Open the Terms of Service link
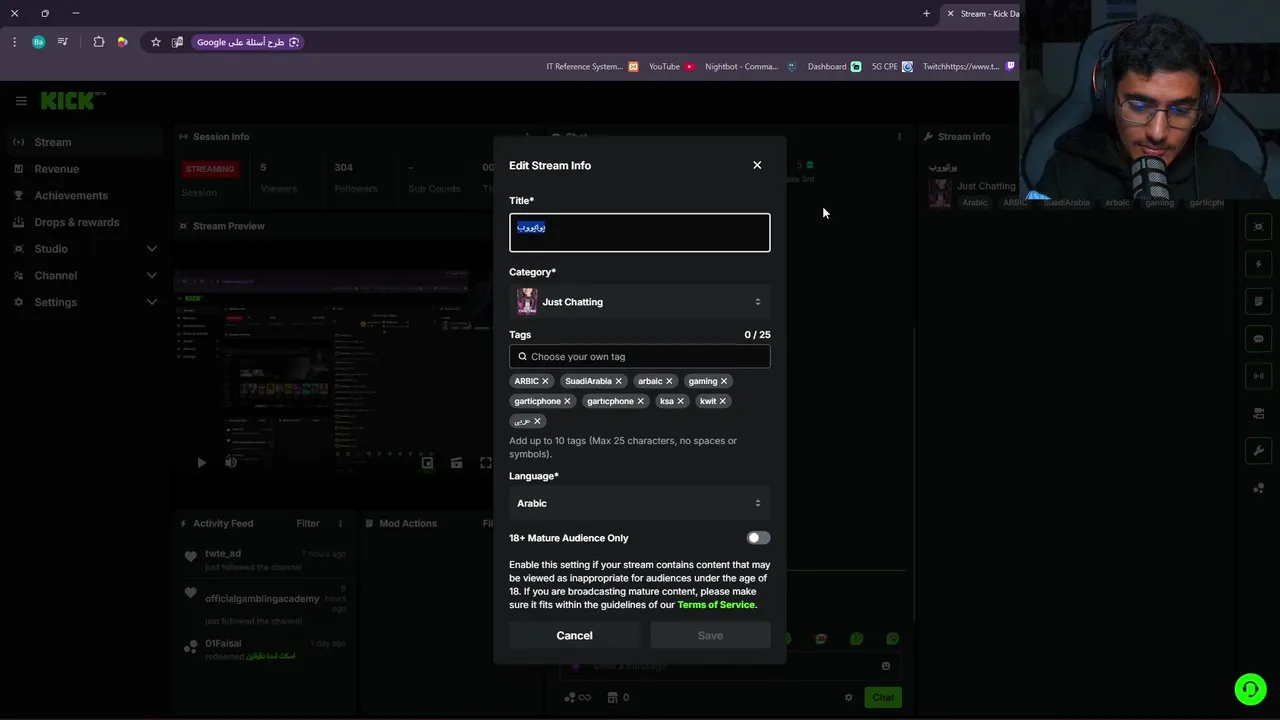Screen dimensions: 1280x720 (x=716, y=605)
